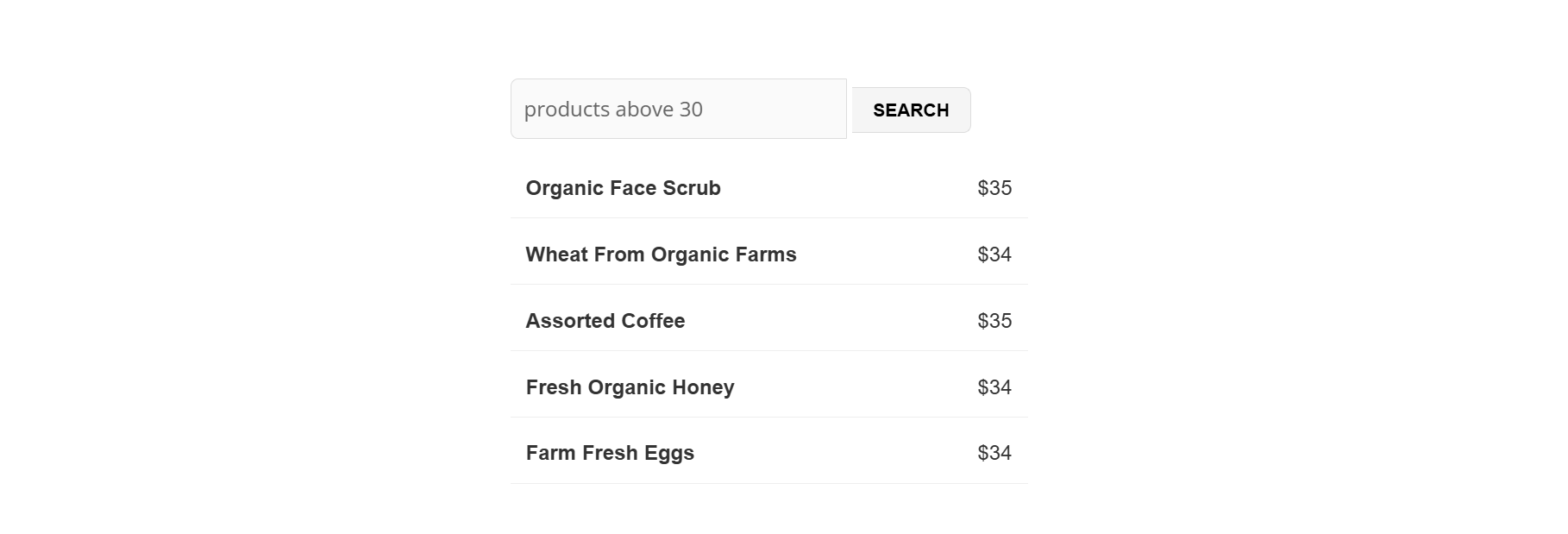Select the $35 price next to Assorted Coffee
Viewport: 1568px width, 534px height.
pyautogui.click(x=994, y=321)
